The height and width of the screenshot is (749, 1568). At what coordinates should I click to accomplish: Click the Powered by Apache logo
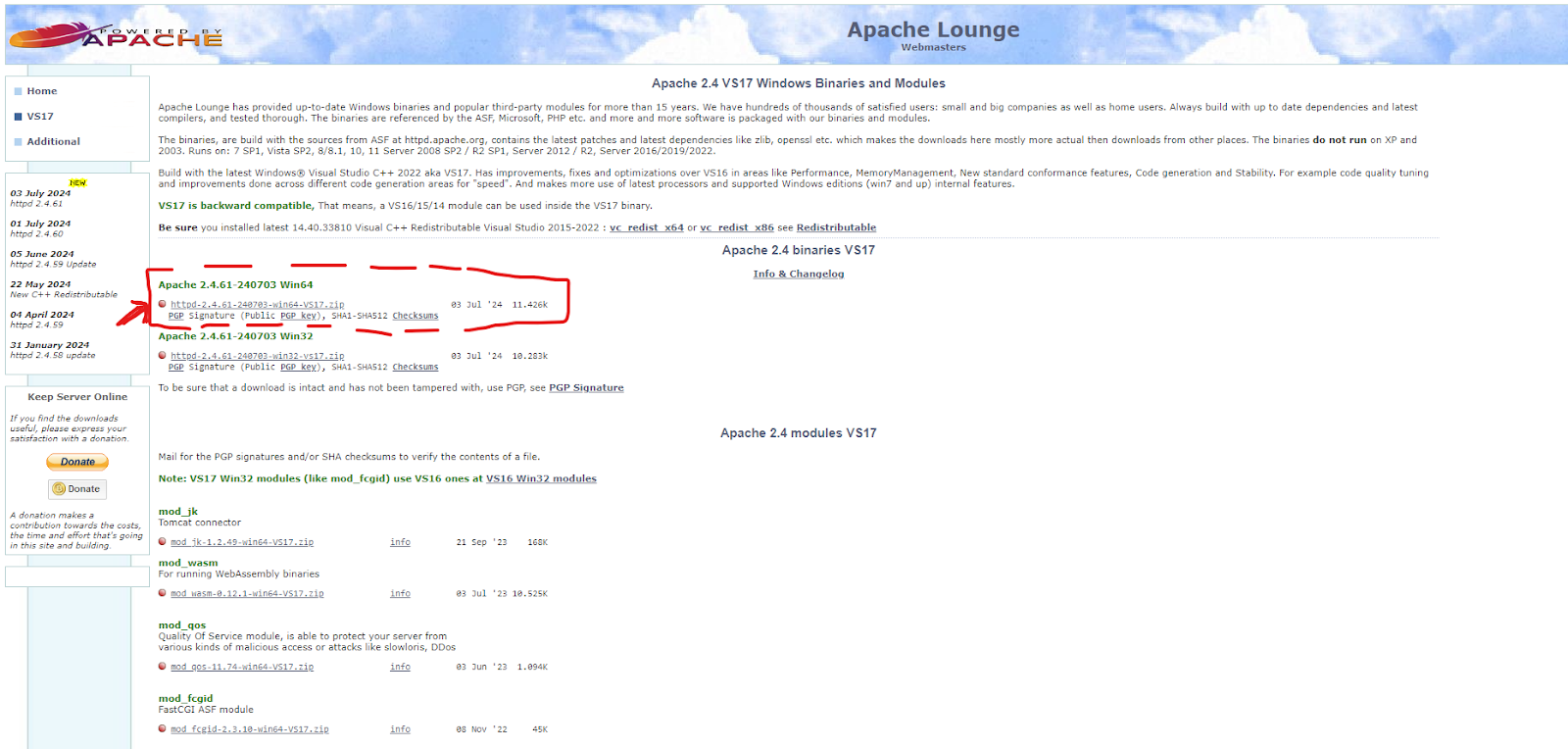pyautogui.click(x=116, y=36)
